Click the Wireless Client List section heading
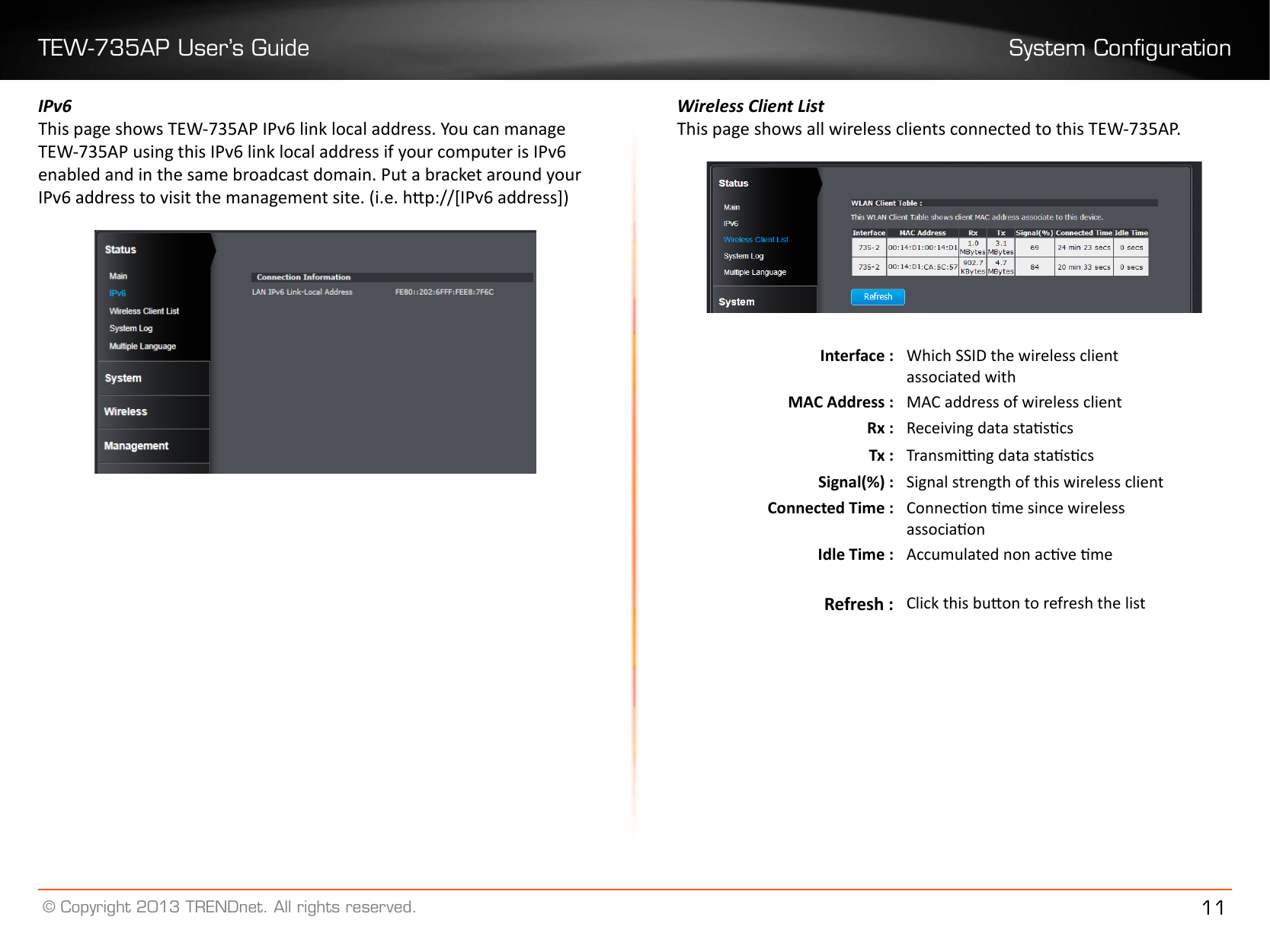Image resolution: width=1270 pixels, height=952 pixels. coord(750,106)
